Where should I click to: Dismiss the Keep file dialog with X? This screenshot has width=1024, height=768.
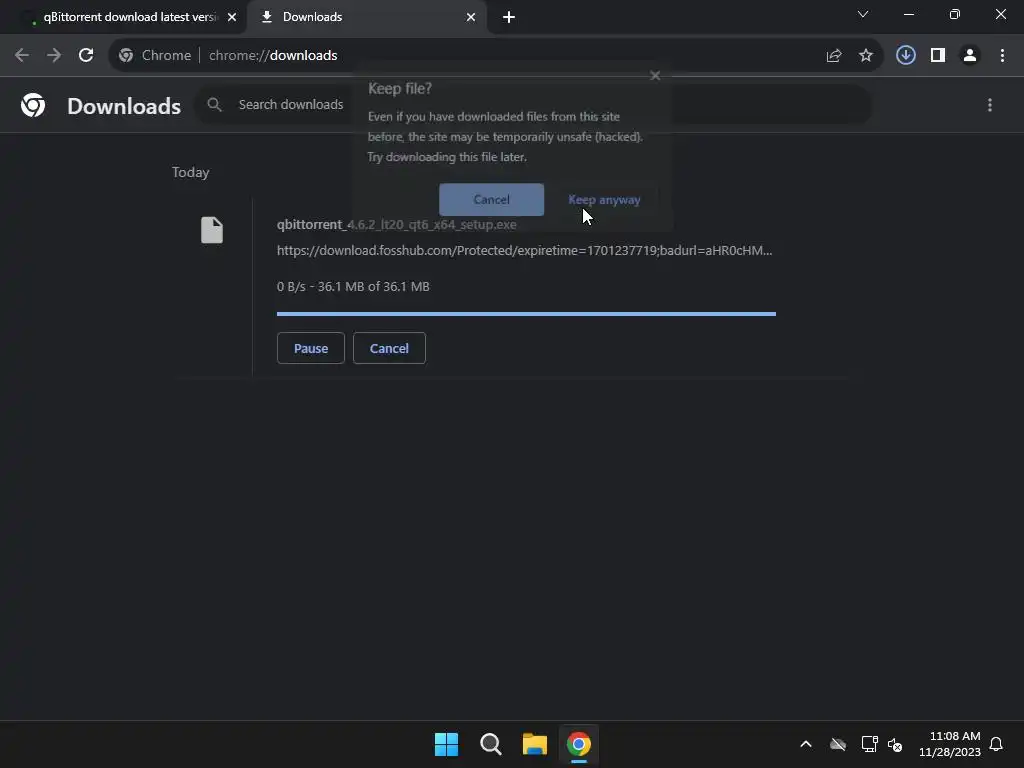point(656,76)
